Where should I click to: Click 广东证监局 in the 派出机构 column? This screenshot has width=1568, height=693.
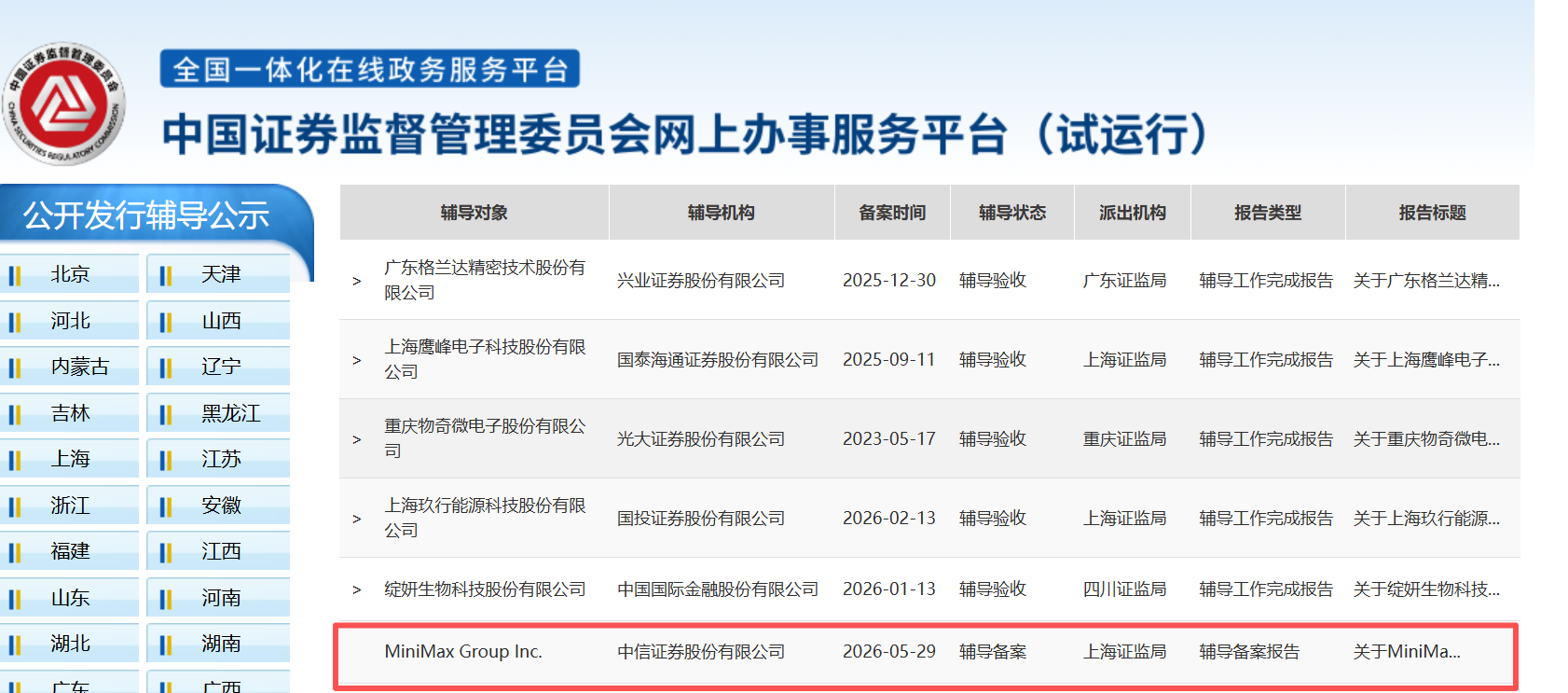[1124, 281]
